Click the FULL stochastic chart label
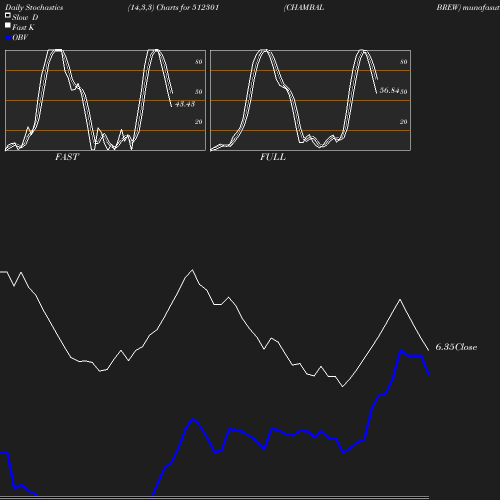The height and width of the screenshot is (500, 500). click(273, 157)
